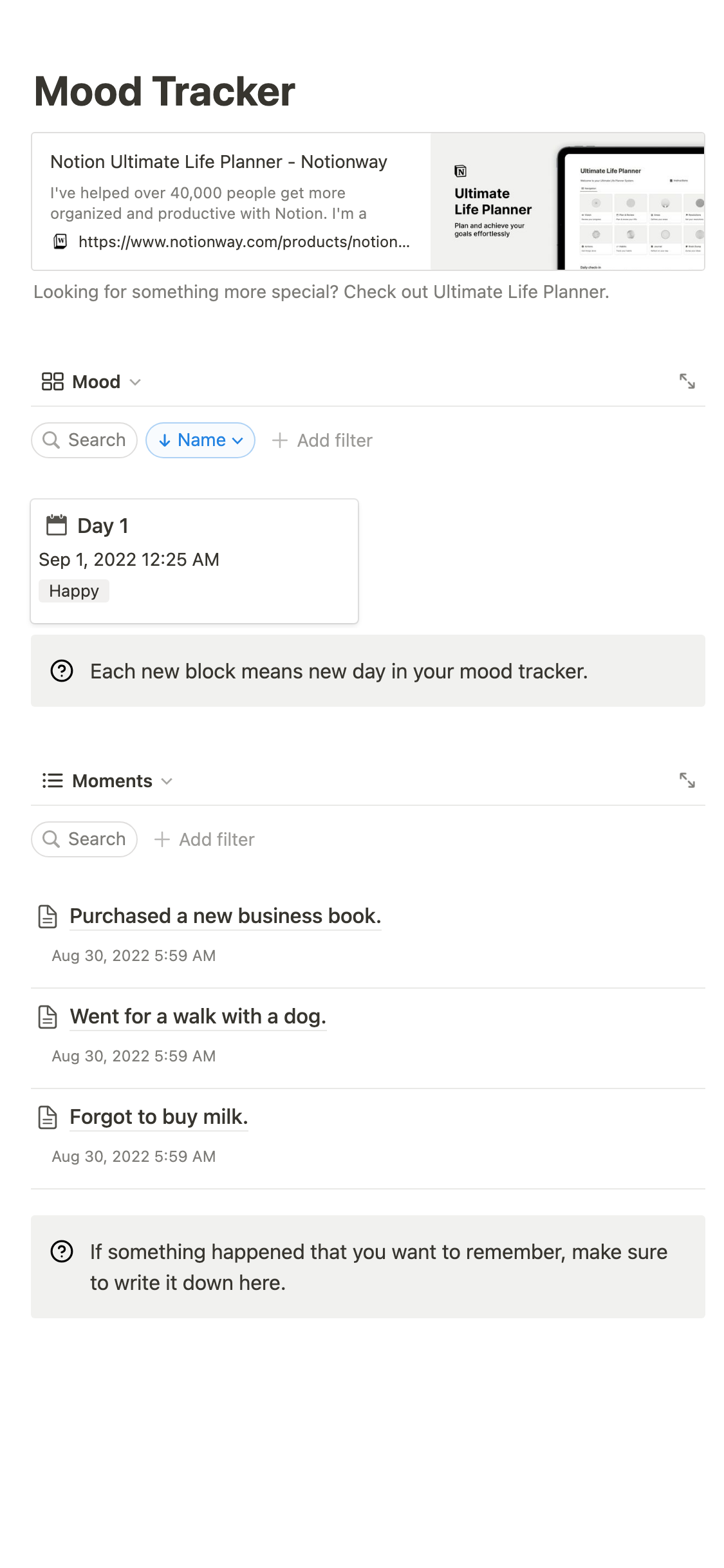
Task: Click the Ultimate Life Planner preview thumbnail
Action: point(567,201)
